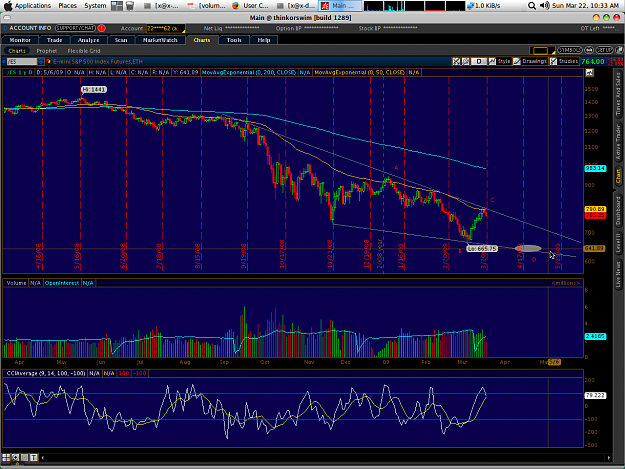This screenshot has width=625, height=469.
Task: Click the 764.00 last price display
Action: 593,61
